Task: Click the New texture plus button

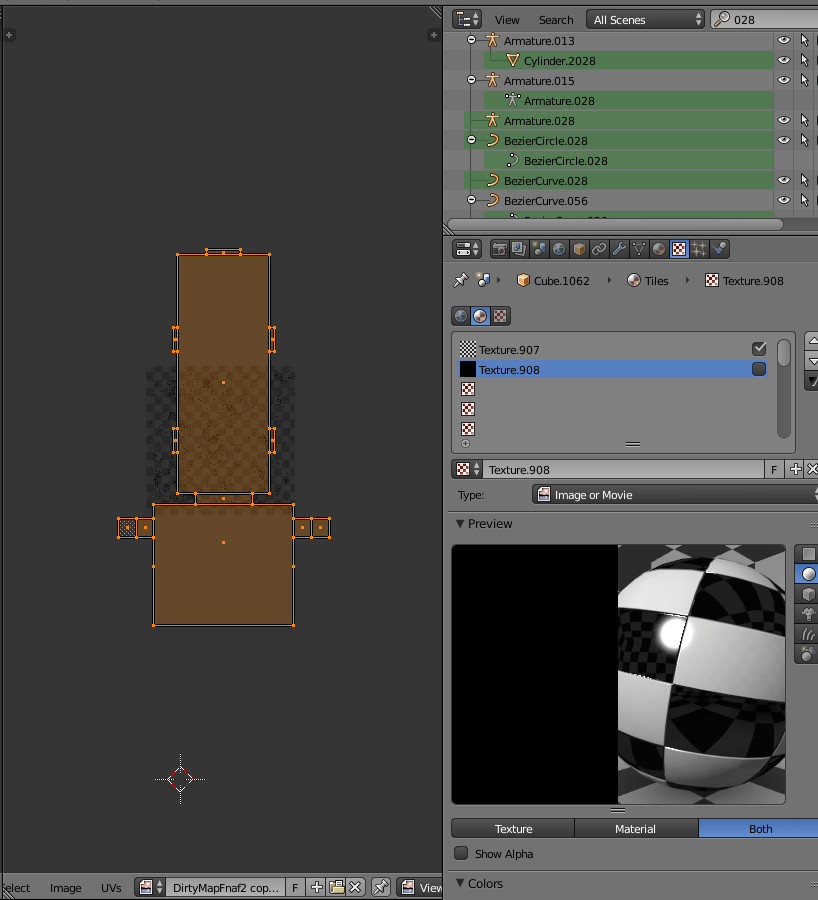Action: 793,469
